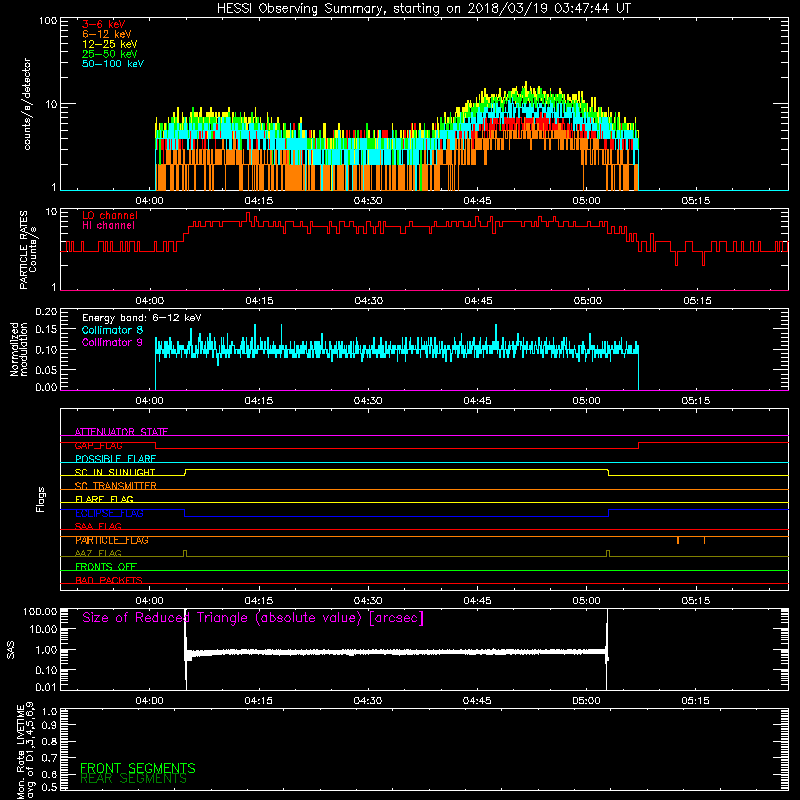The width and height of the screenshot is (800, 800).
Task: Click the vertical Flags axis label
Action: [41, 499]
